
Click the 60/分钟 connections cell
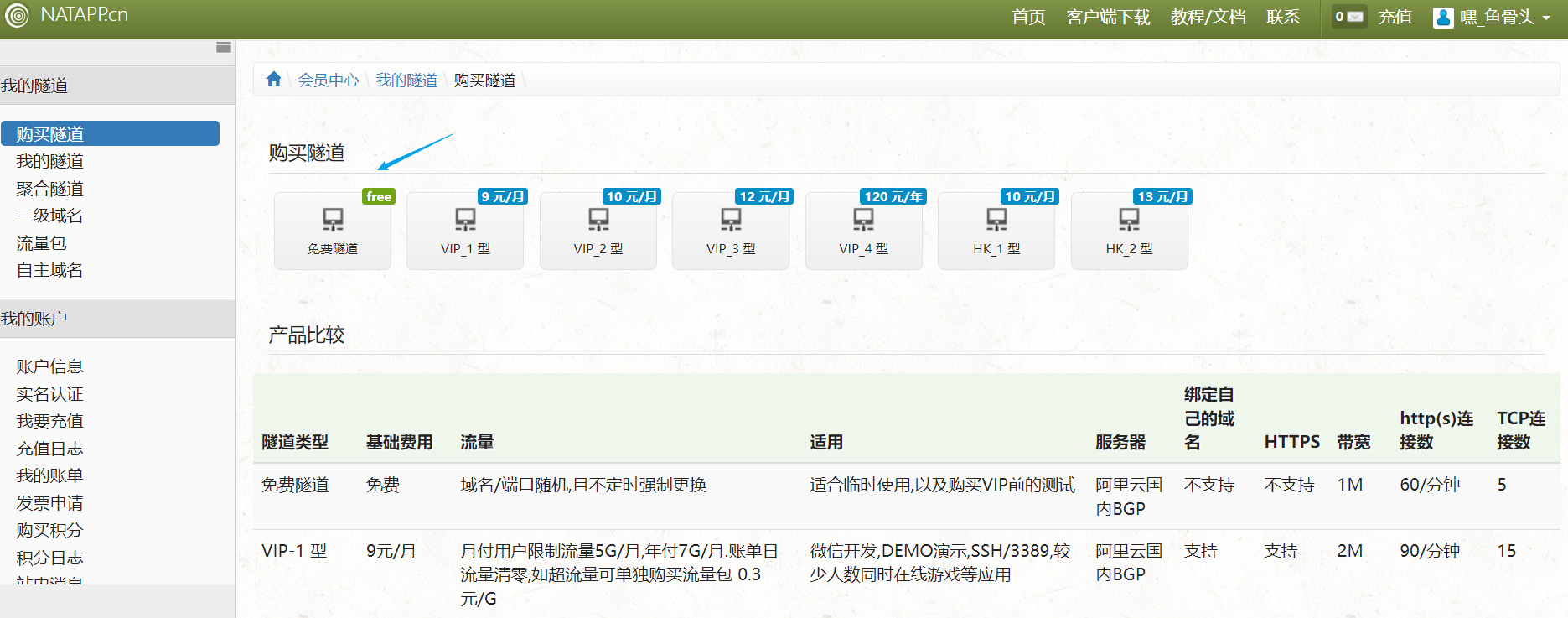pyautogui.click(x=1430, y=485)
